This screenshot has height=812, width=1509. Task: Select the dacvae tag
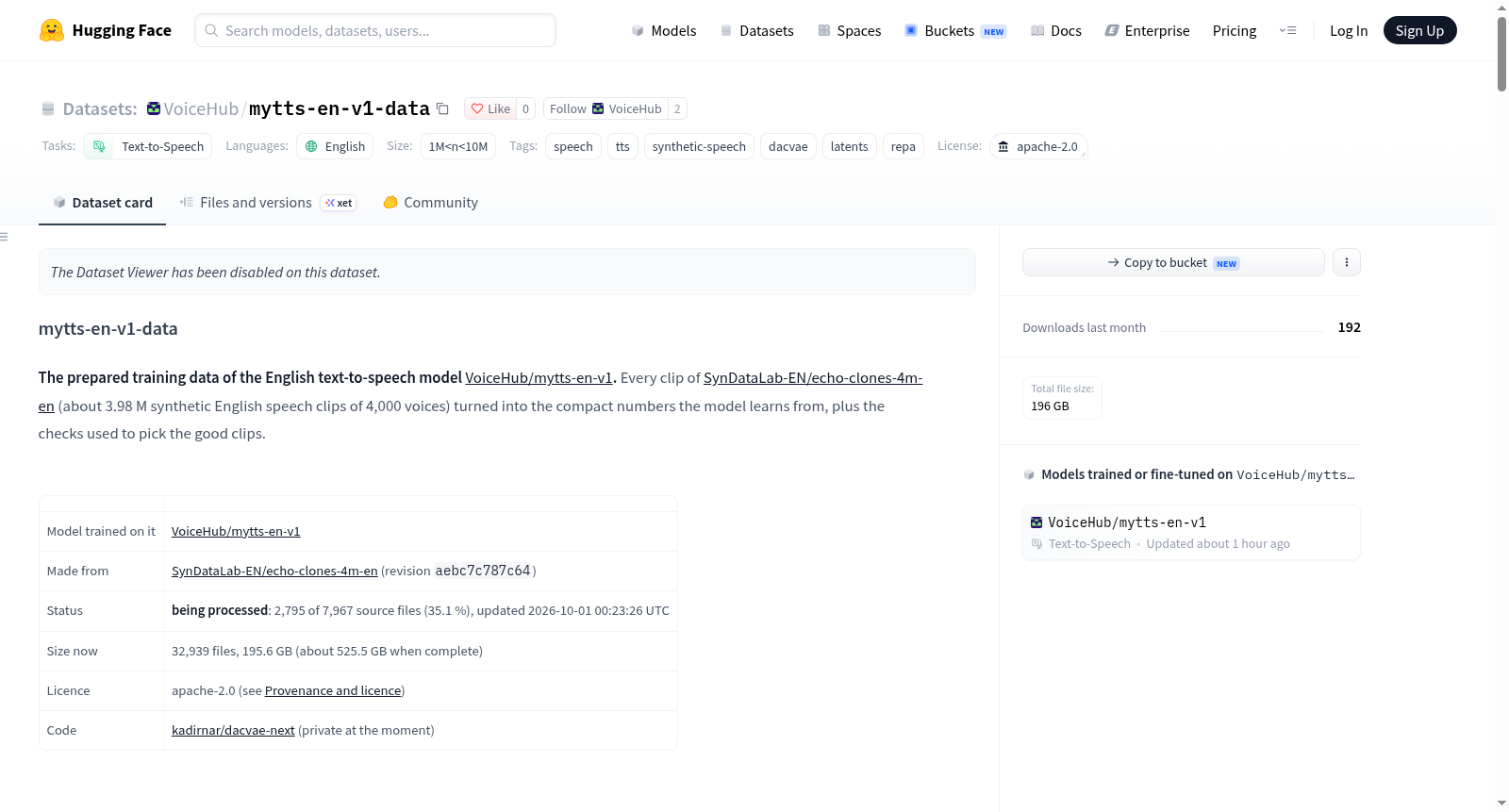(788, 146)
